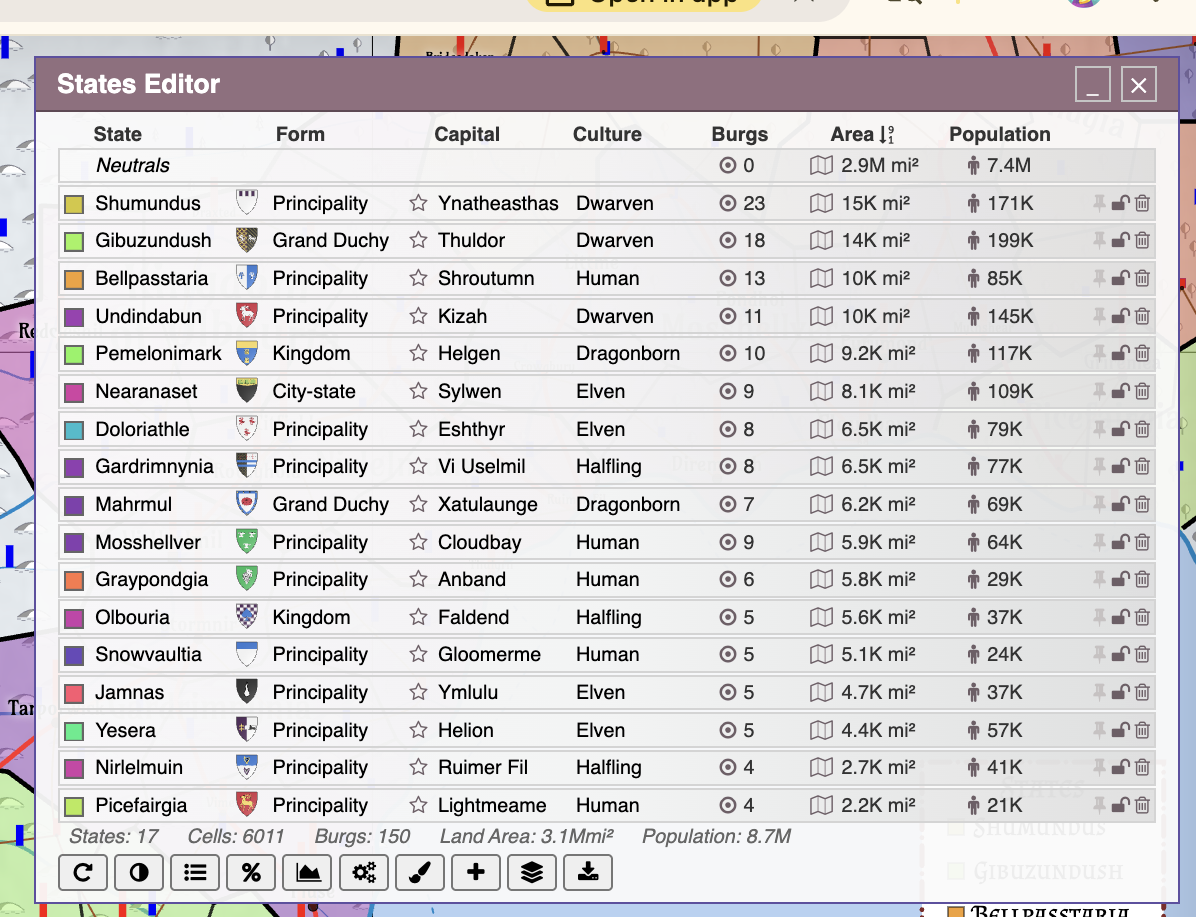
Task: Toggle the lock in the Doloriathle row
Action: click(1120, 429)
